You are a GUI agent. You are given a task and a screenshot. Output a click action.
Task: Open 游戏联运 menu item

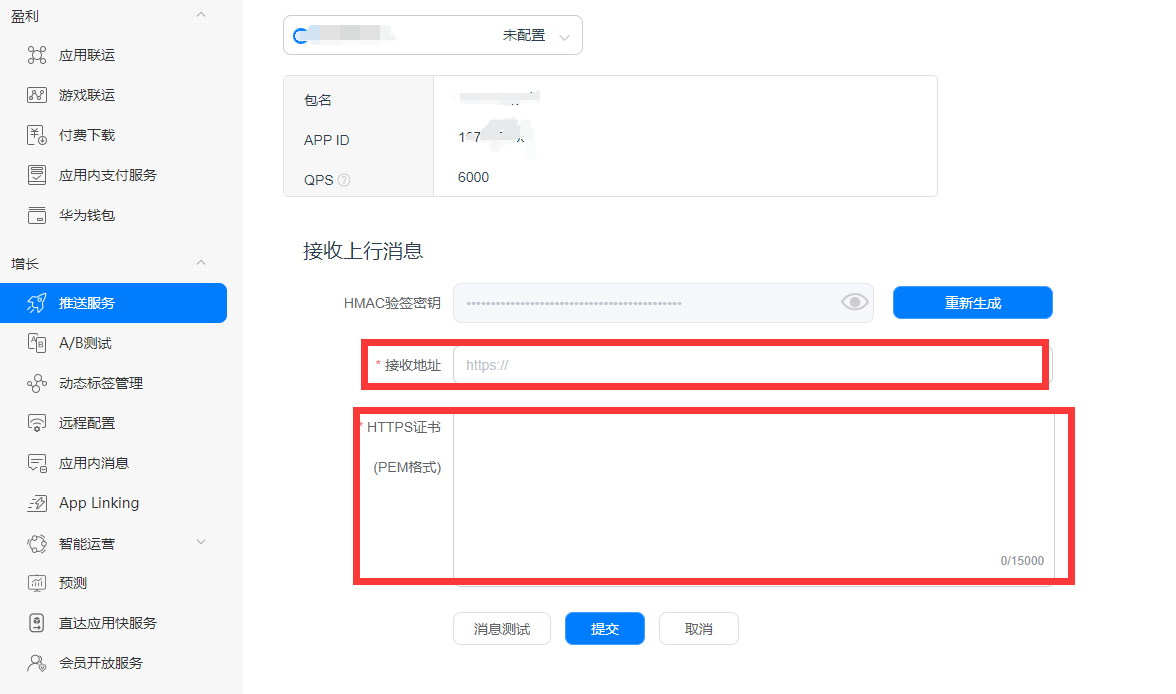click(87, 95)
